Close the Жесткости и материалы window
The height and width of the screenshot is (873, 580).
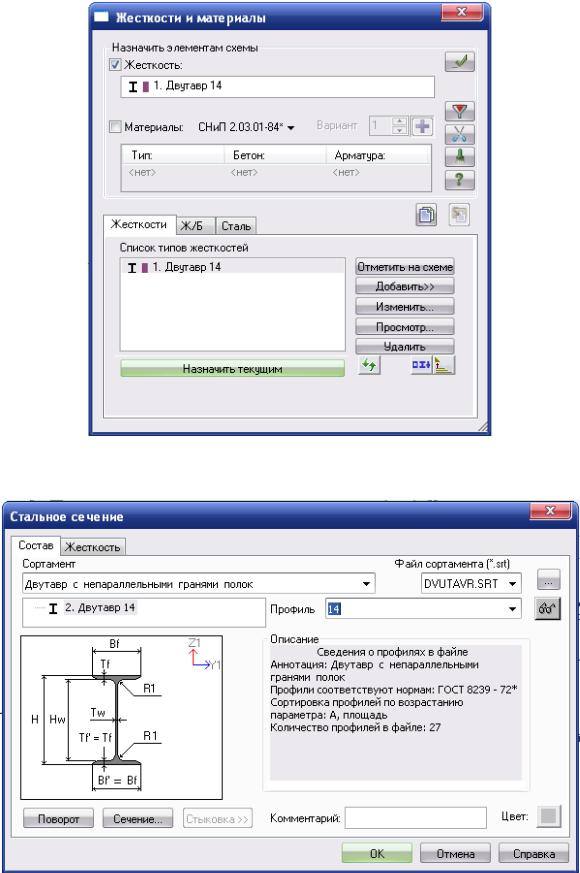461,12
